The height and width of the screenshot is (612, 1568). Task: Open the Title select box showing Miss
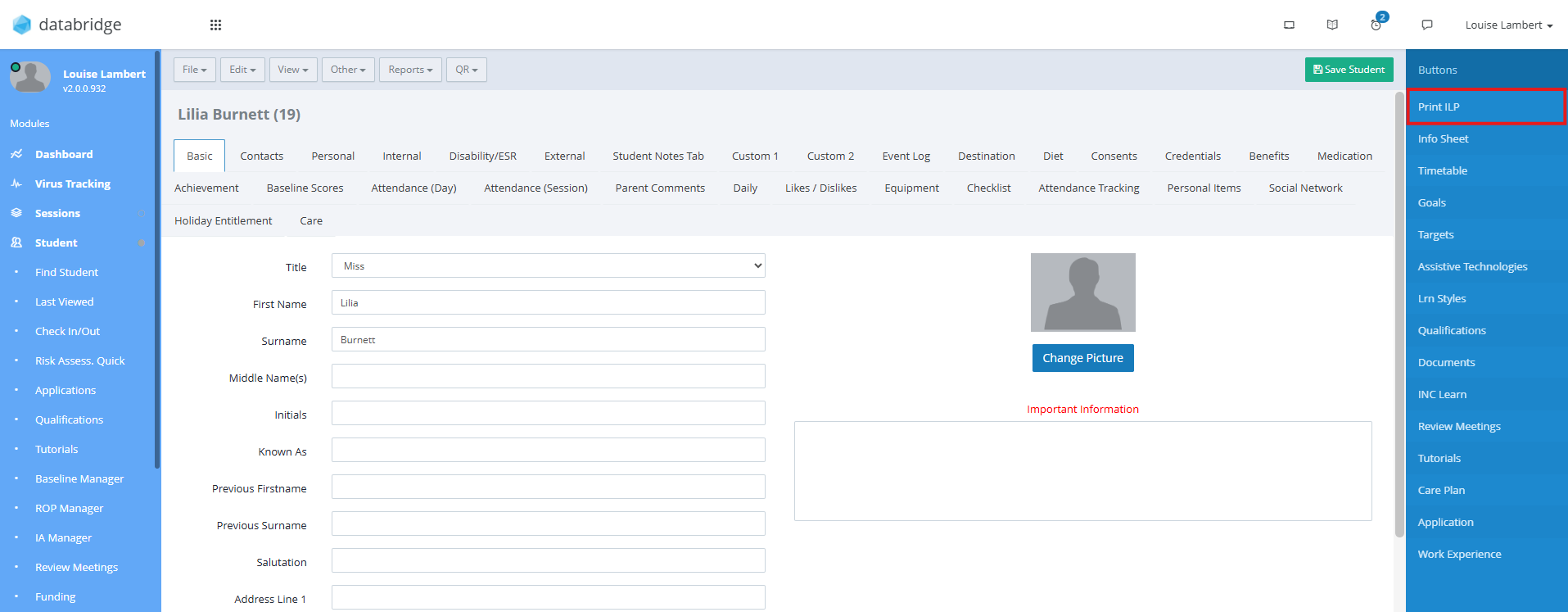(x=548, y=265)
